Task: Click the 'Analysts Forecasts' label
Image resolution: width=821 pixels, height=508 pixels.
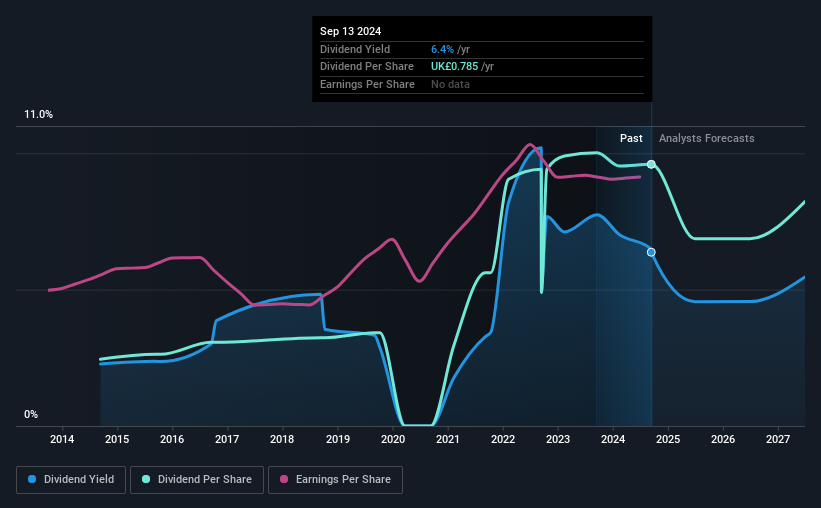Action: click(x=706, y=138)
